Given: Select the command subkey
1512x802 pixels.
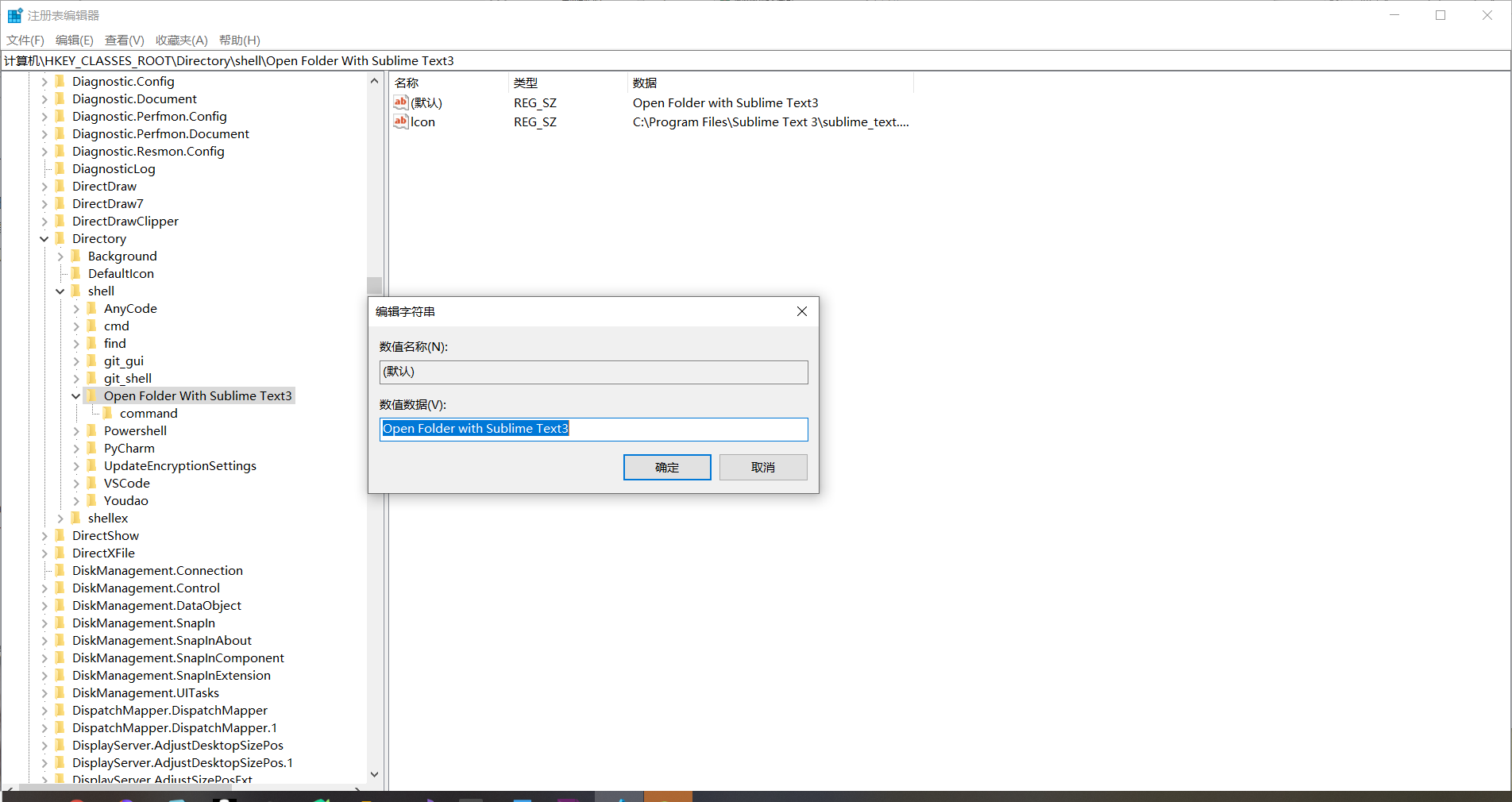Looking at the screenshot, I should (148, 413).
